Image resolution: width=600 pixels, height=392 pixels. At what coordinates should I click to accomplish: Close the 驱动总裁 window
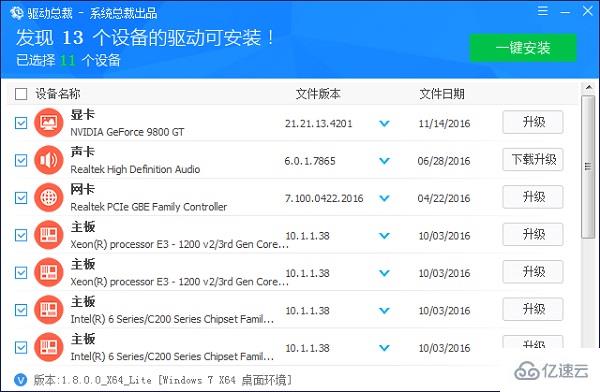pyautogui.click(x=588, y=10)
